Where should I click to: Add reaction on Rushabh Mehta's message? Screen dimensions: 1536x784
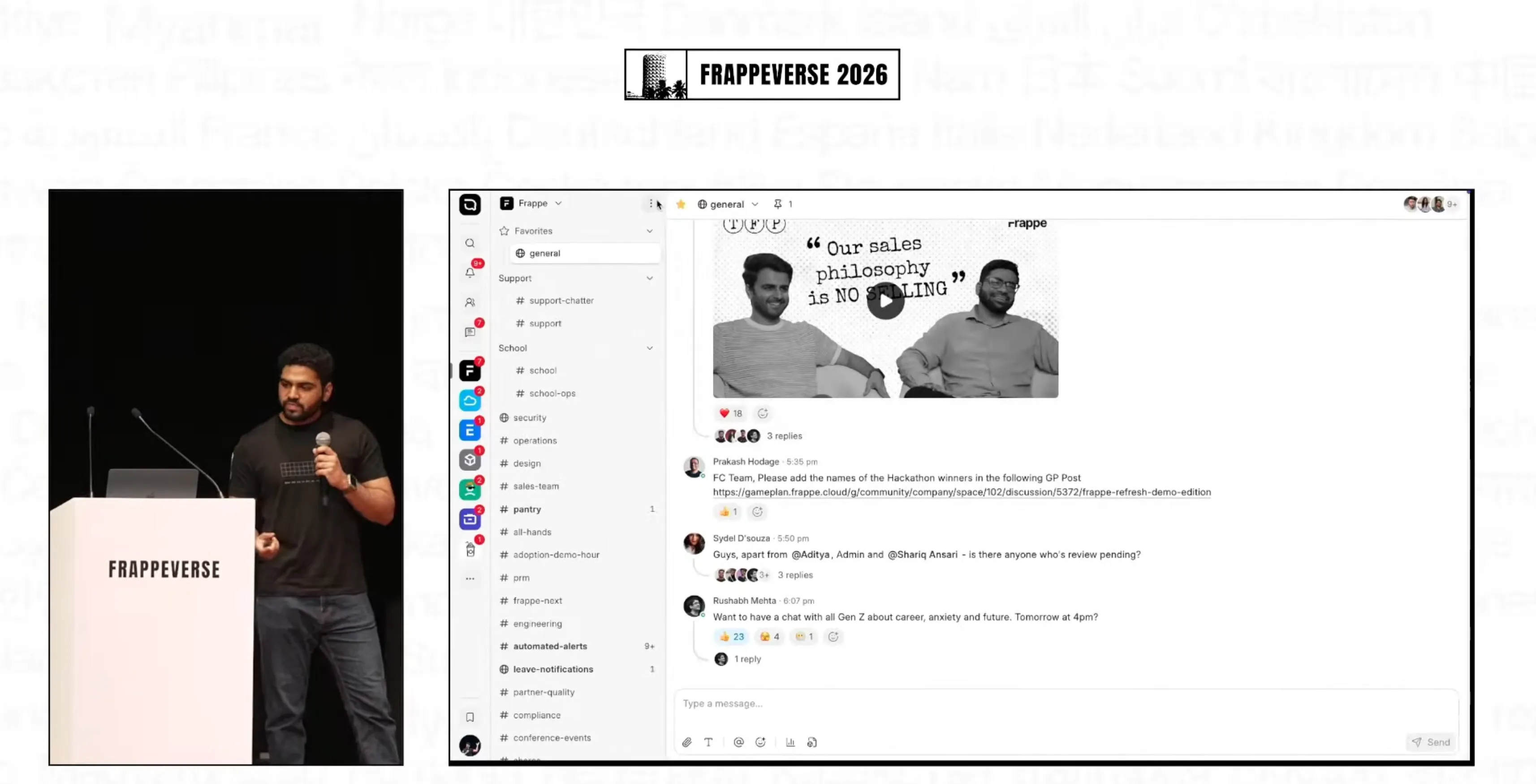(x=833, y=637)
